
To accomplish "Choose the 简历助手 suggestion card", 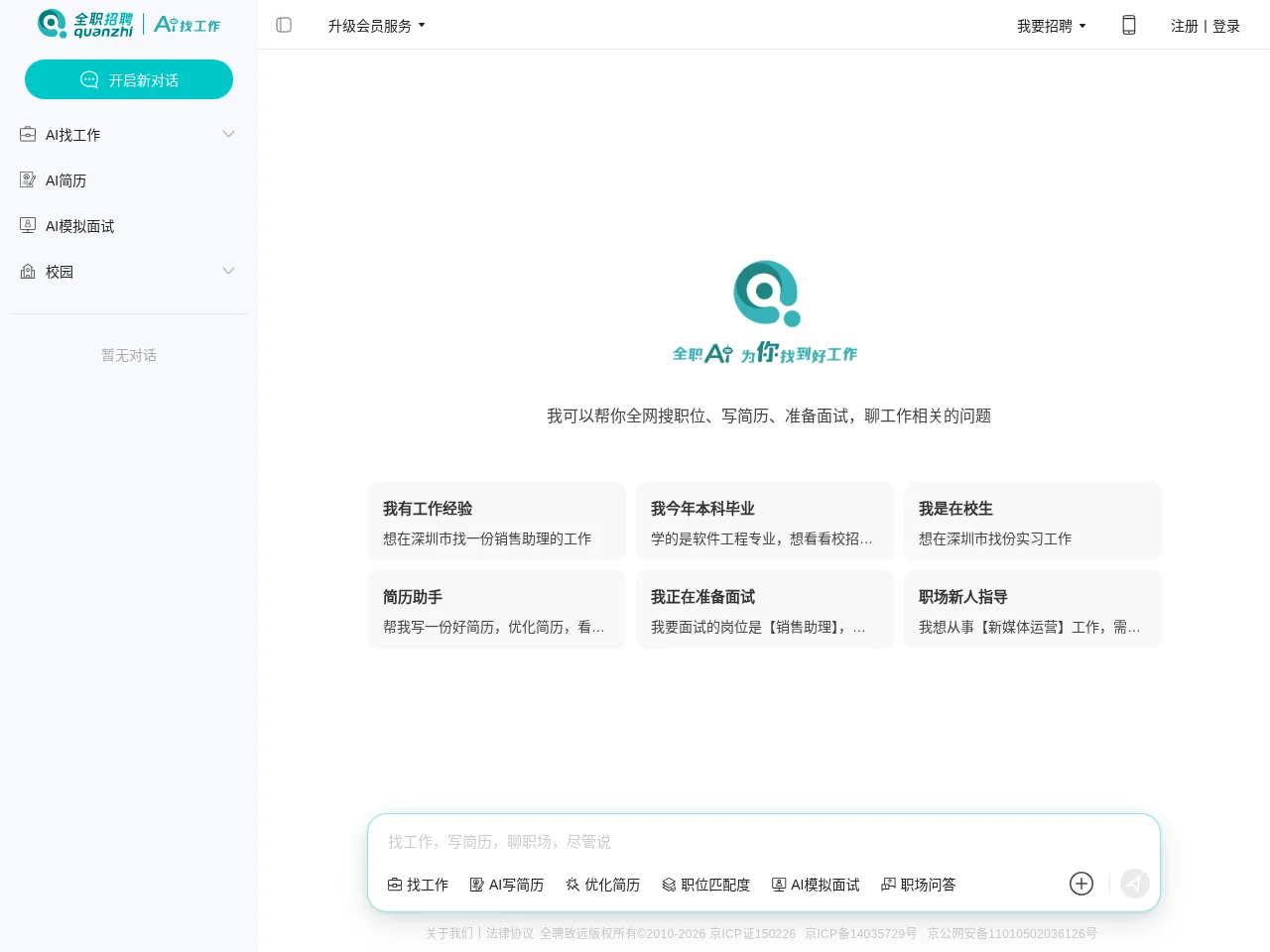I will click(x=497, y=610).
